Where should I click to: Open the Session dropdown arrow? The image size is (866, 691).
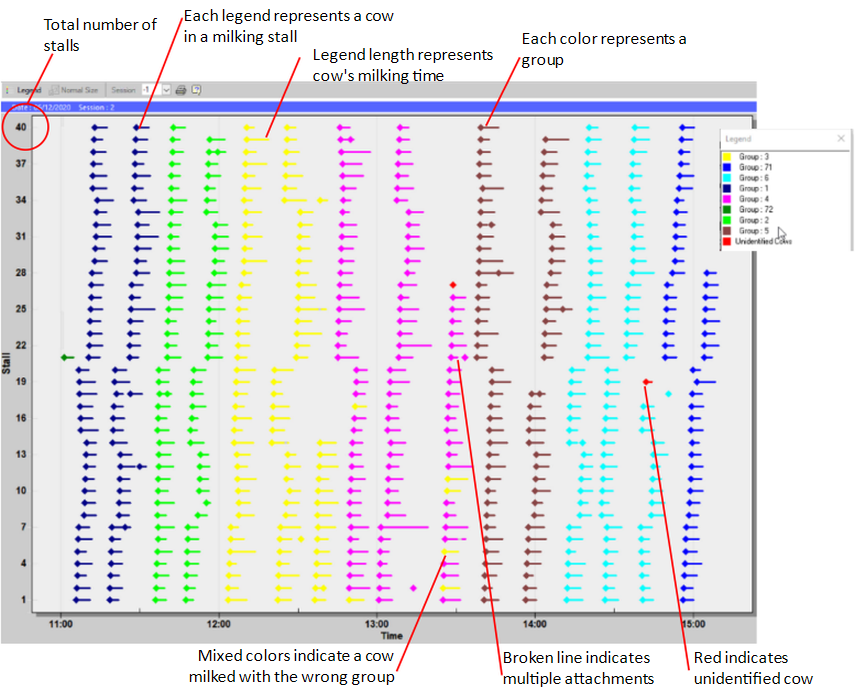[x=166, y=90]
